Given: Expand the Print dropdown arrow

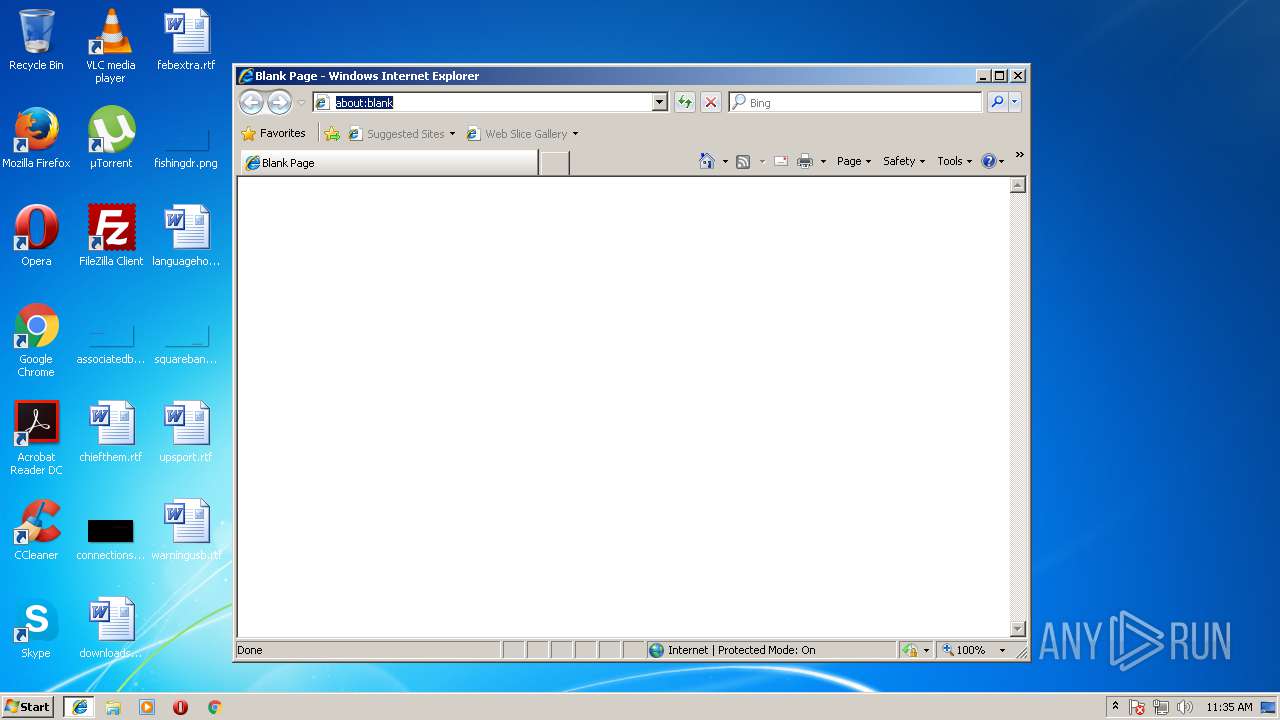Looking at the screenshot, I should click(x=823, y=161).
